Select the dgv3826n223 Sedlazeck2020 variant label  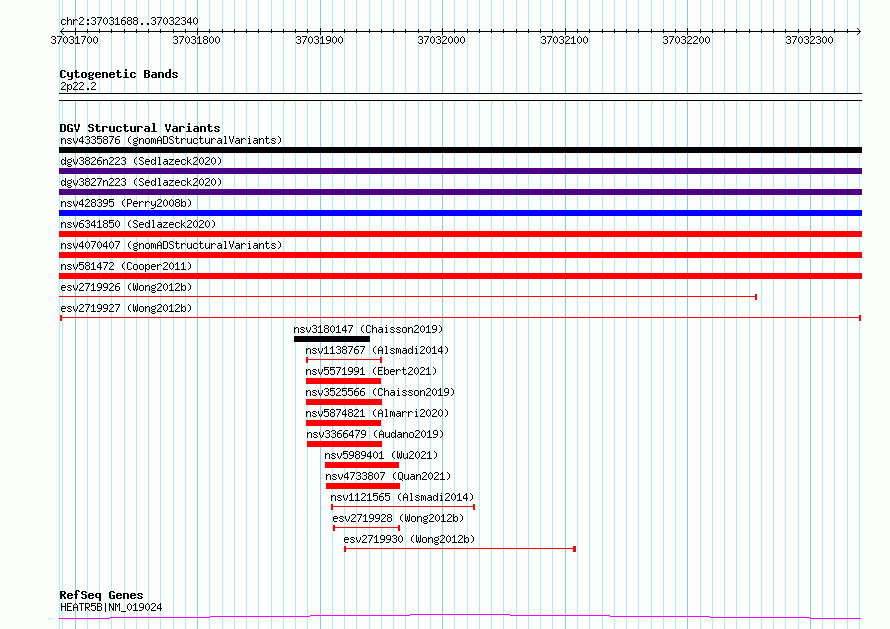click(x=141, y=161)
